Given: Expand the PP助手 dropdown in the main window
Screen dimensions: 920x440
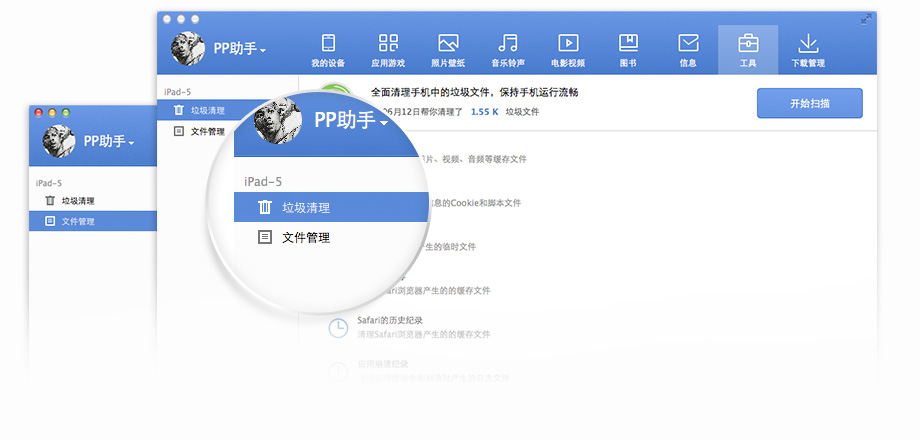Looking at the screenshot, I should pos(239,49).
